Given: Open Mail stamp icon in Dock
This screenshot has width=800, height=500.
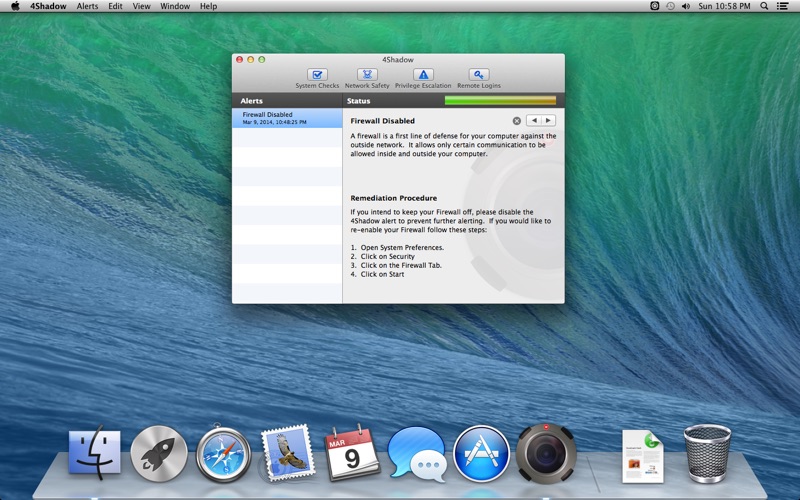Looking at the screenshot, I should tap(287, 453).
